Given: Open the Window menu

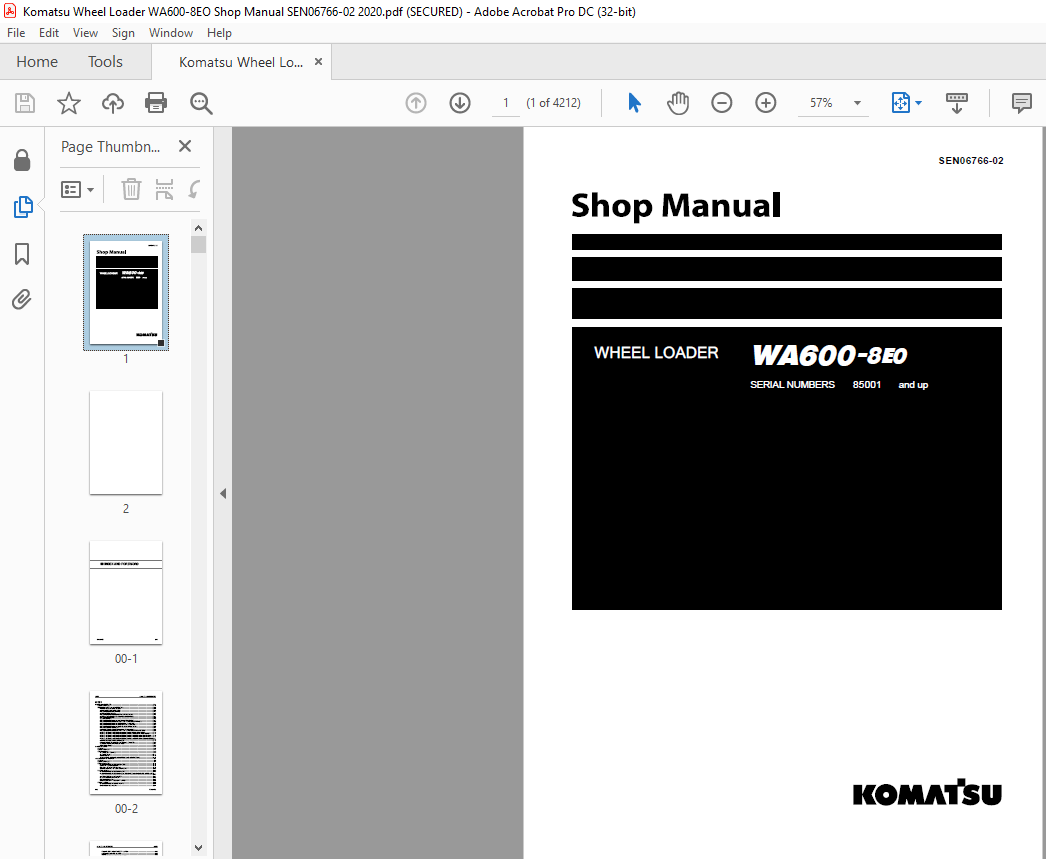Looking at the screenshot, I should (171, 33).
